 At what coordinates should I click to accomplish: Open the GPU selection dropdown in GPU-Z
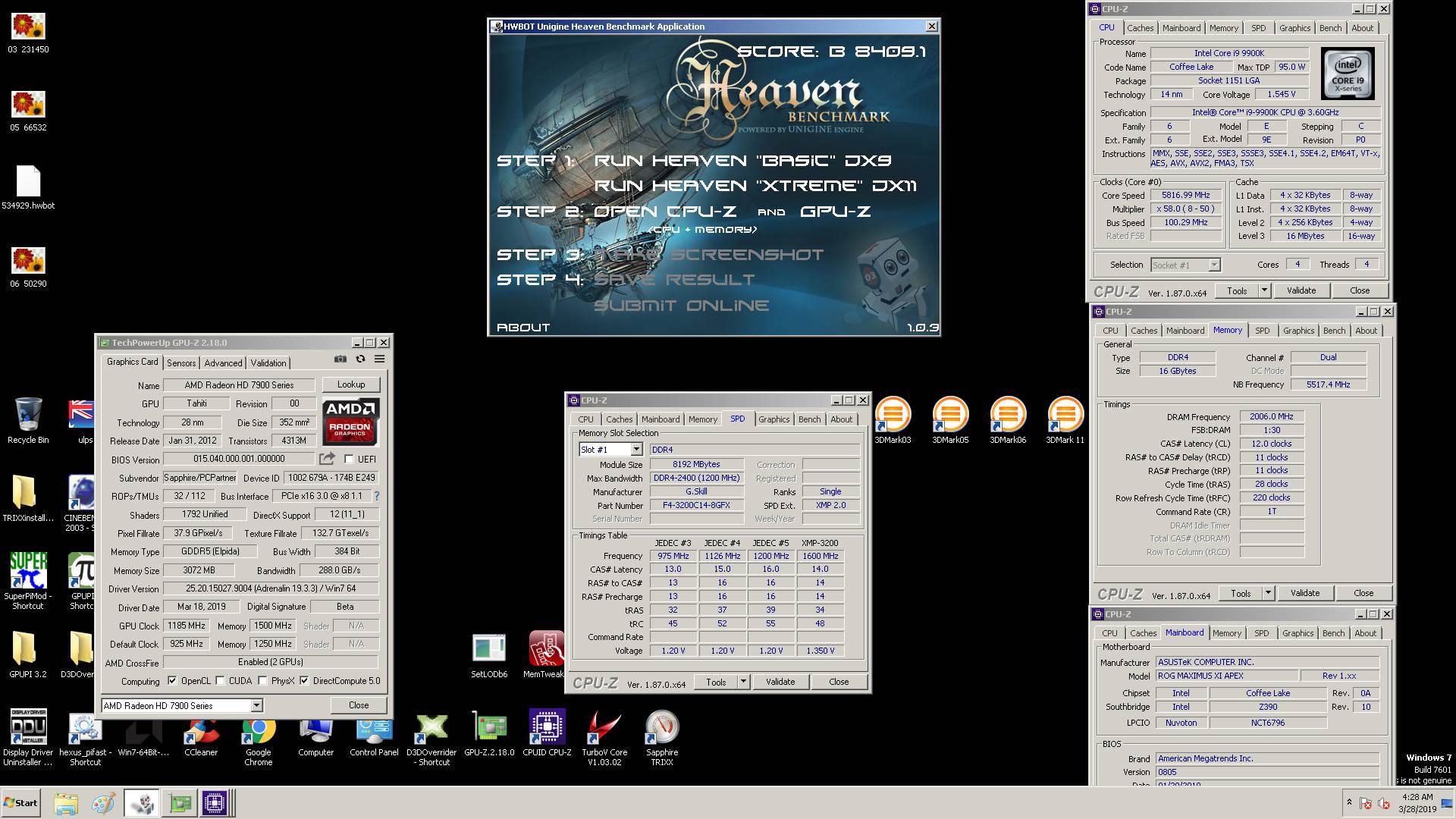click(x=256, y=706)
